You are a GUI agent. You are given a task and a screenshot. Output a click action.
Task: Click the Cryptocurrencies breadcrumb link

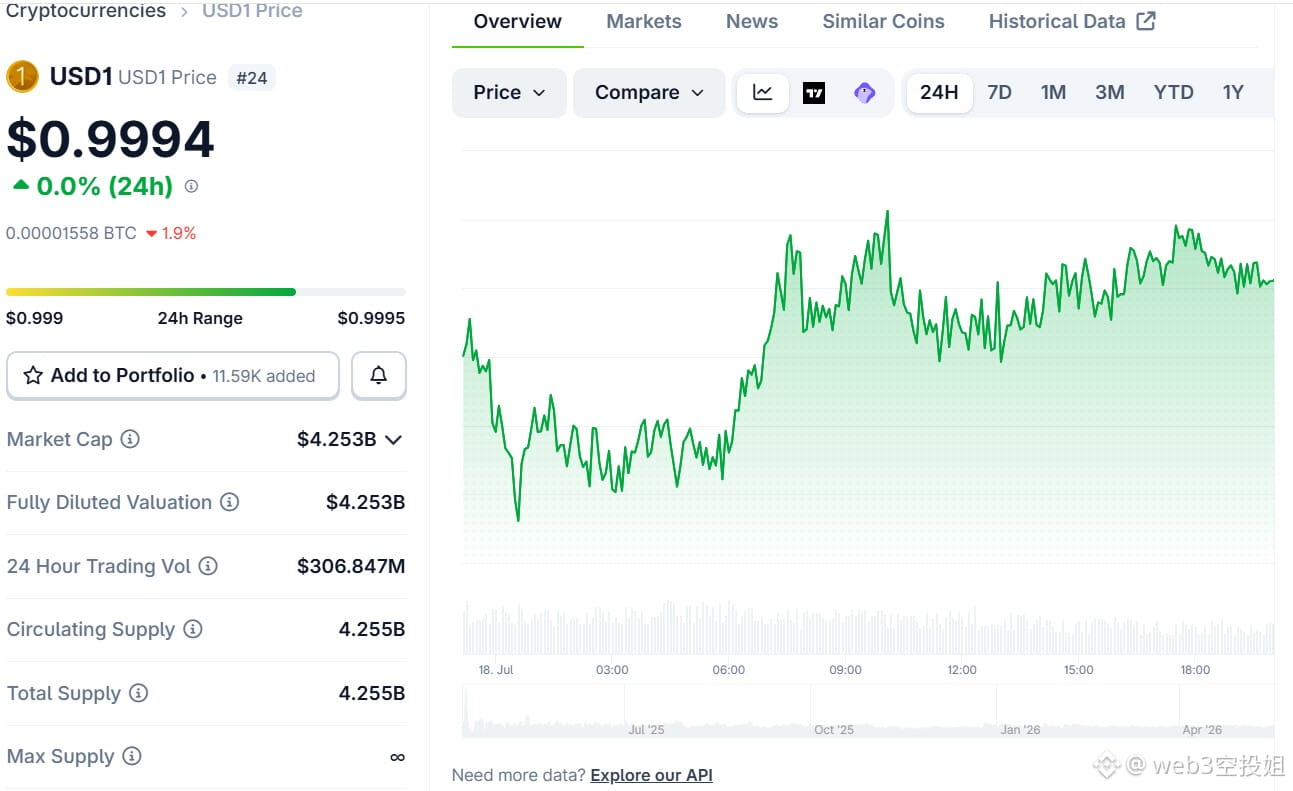click(x=86, y=11)
